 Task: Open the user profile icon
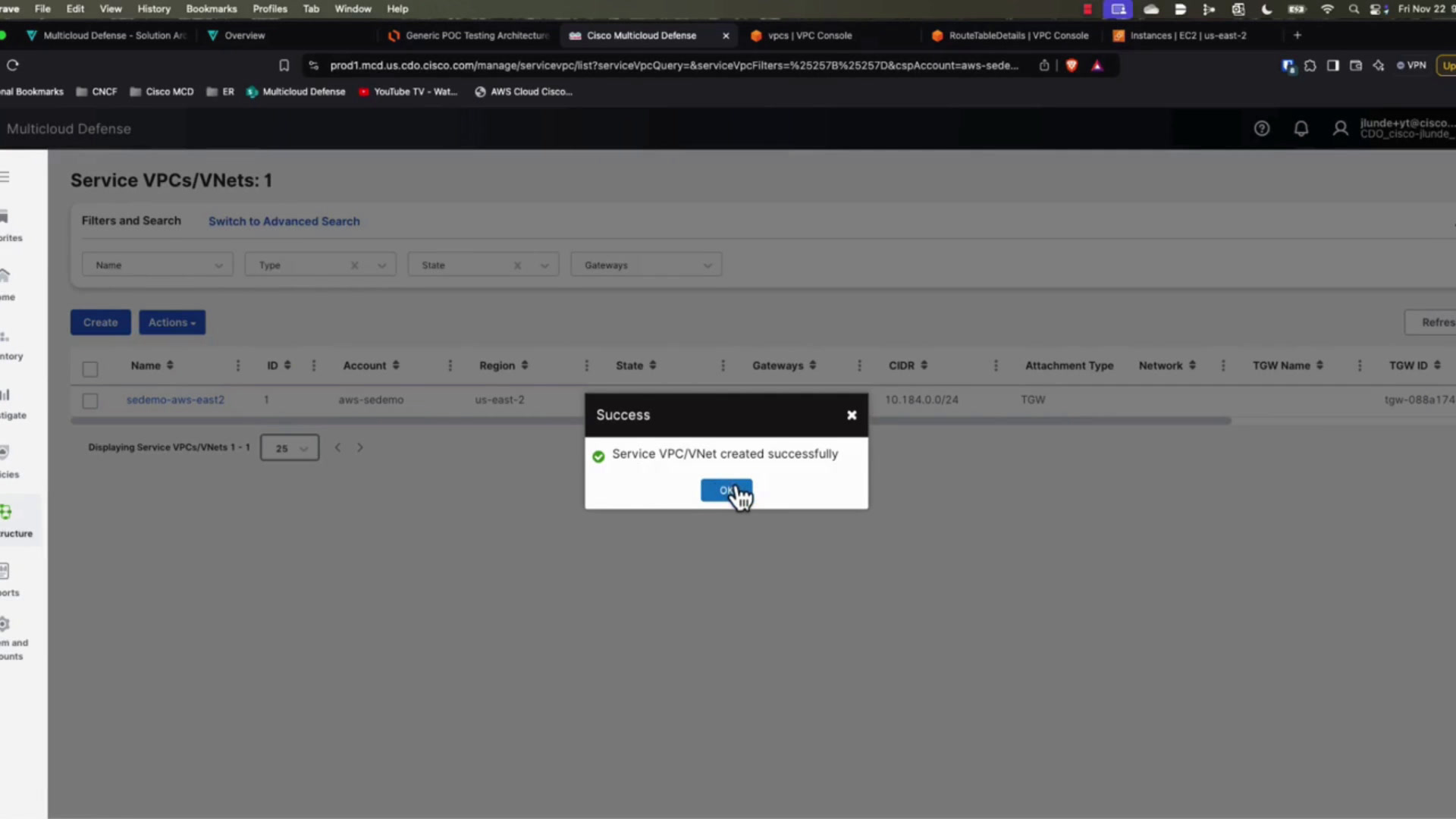pos(1341,128)
